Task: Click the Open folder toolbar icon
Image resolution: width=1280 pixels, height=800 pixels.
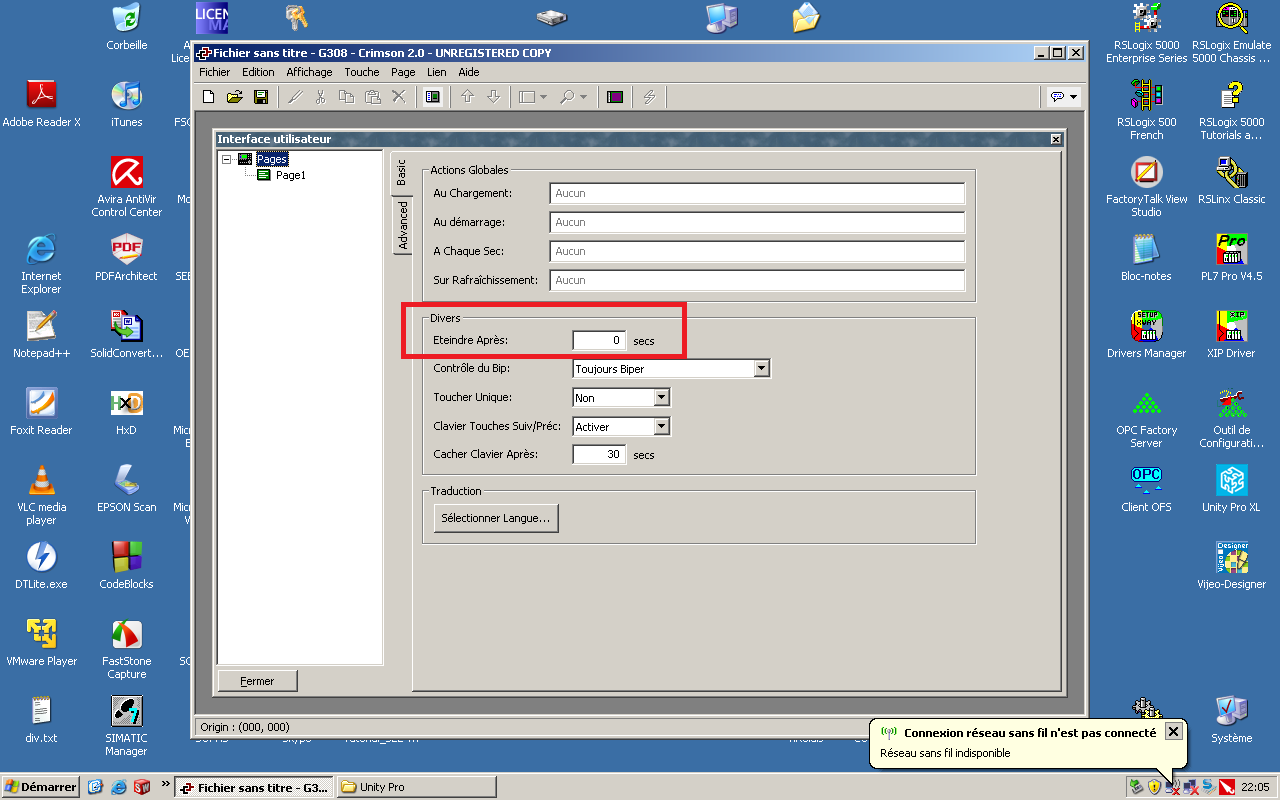Action: coord(235,97)
